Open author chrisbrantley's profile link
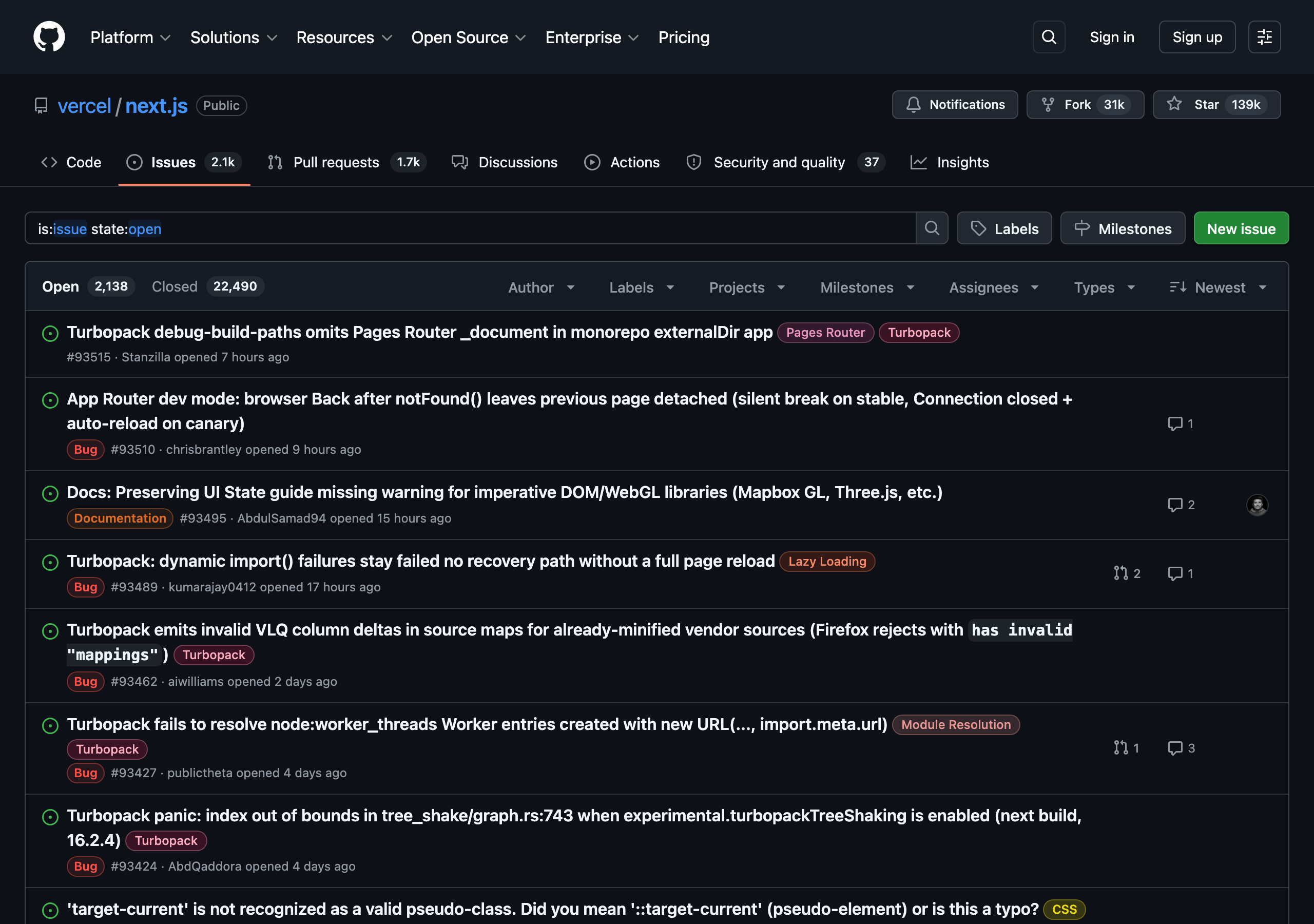 coord(203,449)
